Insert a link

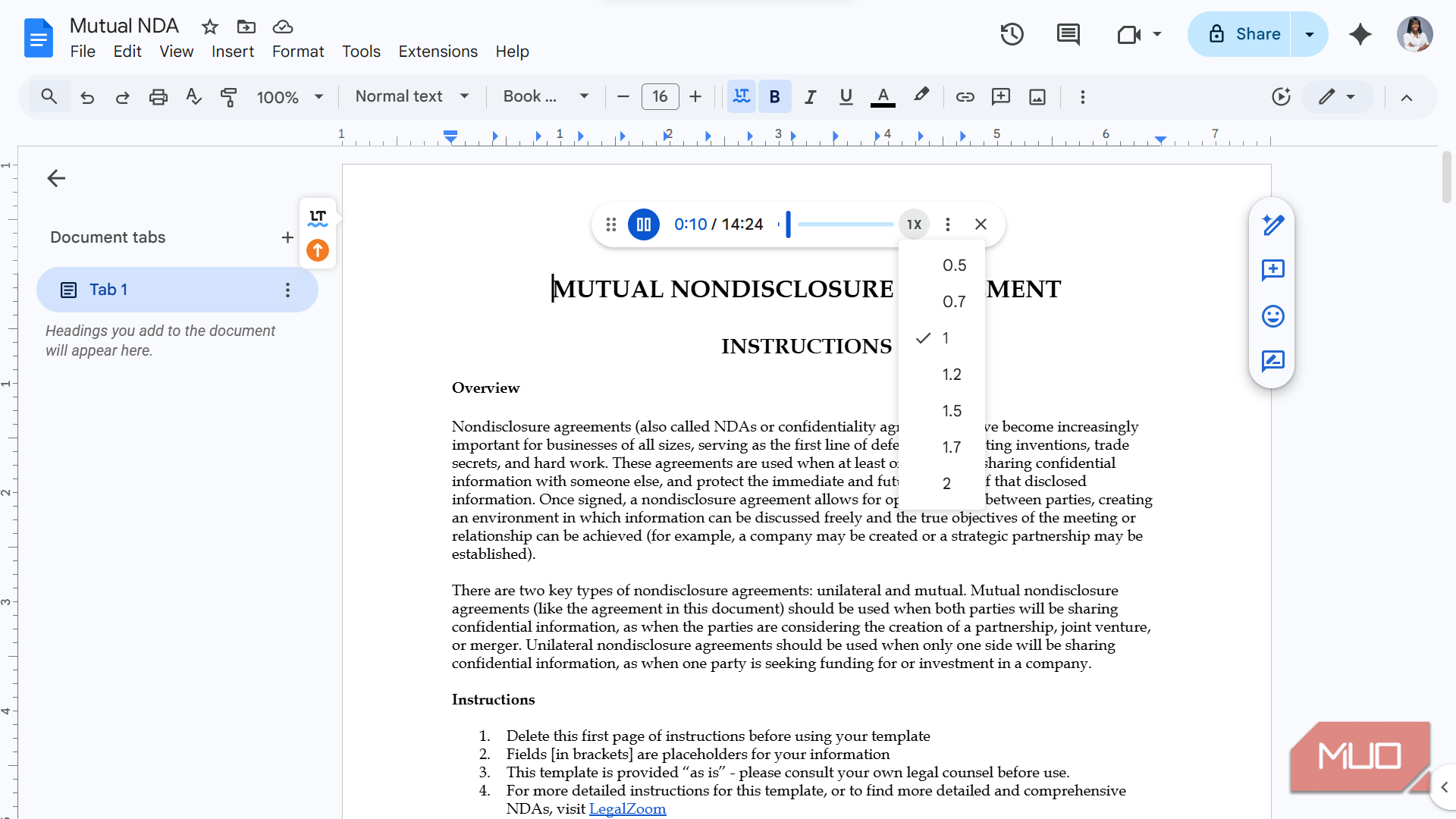(x=965, y=96)
